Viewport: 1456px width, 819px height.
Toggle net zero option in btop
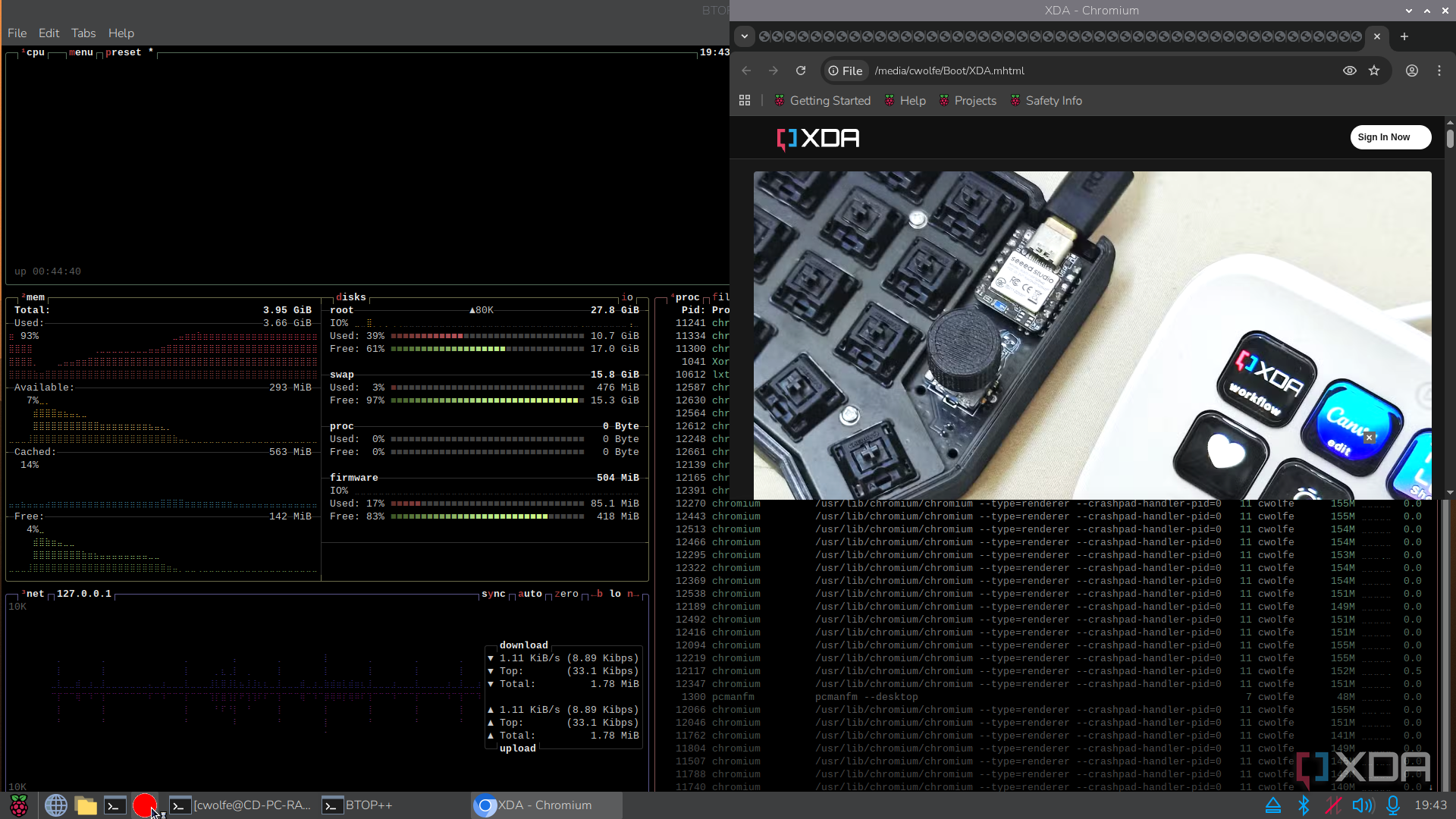tap(566, 594)
